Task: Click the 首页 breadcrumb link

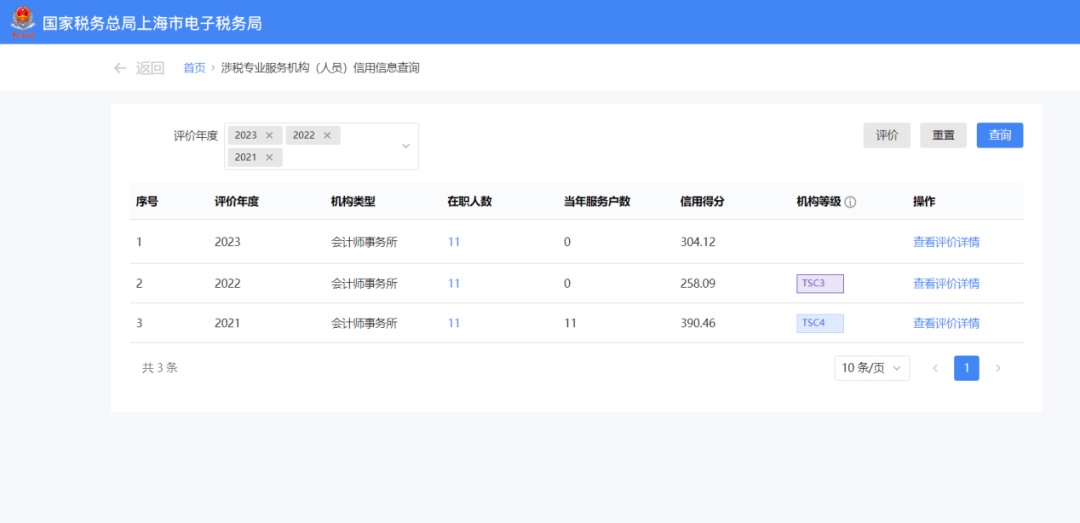Action: coord(194,68)
